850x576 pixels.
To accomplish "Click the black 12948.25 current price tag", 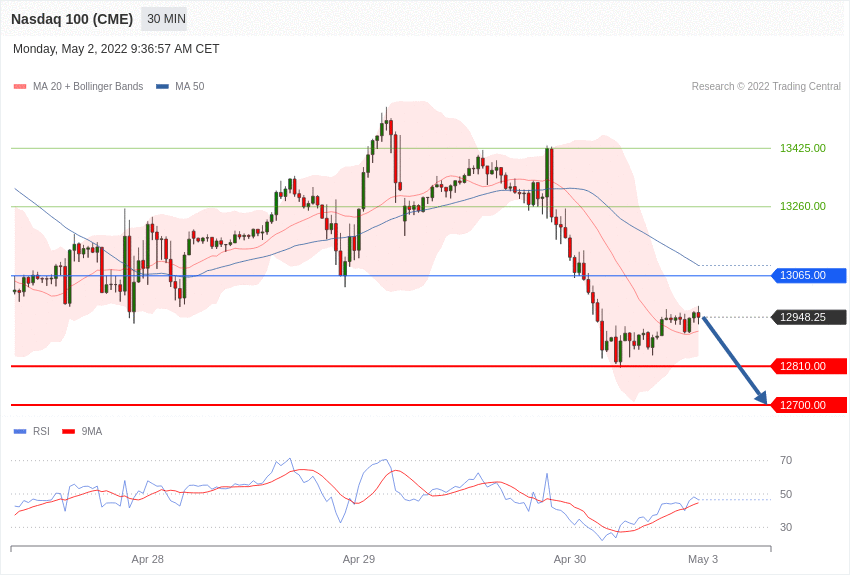I will coord(809,317).
